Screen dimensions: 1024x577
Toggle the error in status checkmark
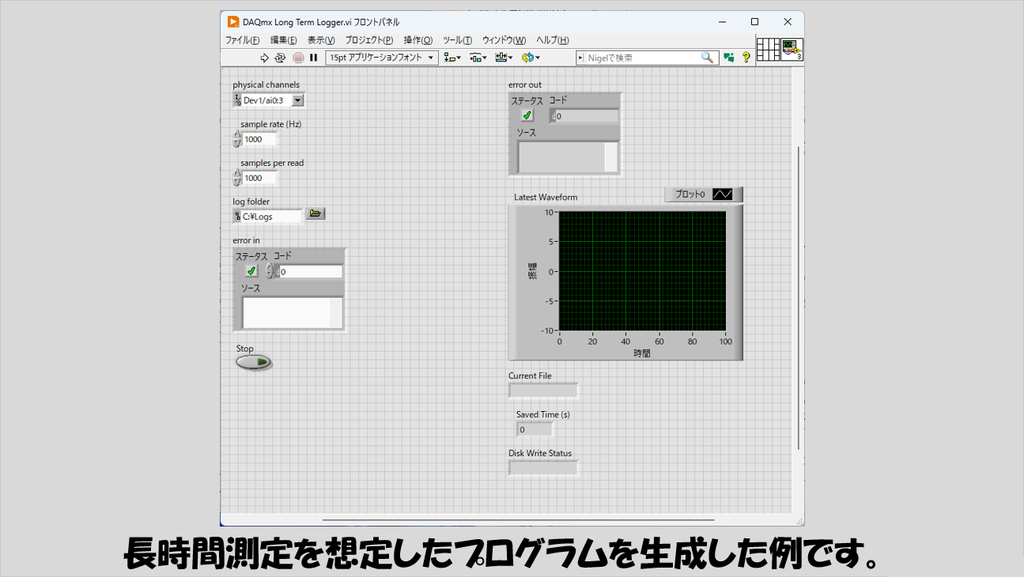click(x=251, y=271)
